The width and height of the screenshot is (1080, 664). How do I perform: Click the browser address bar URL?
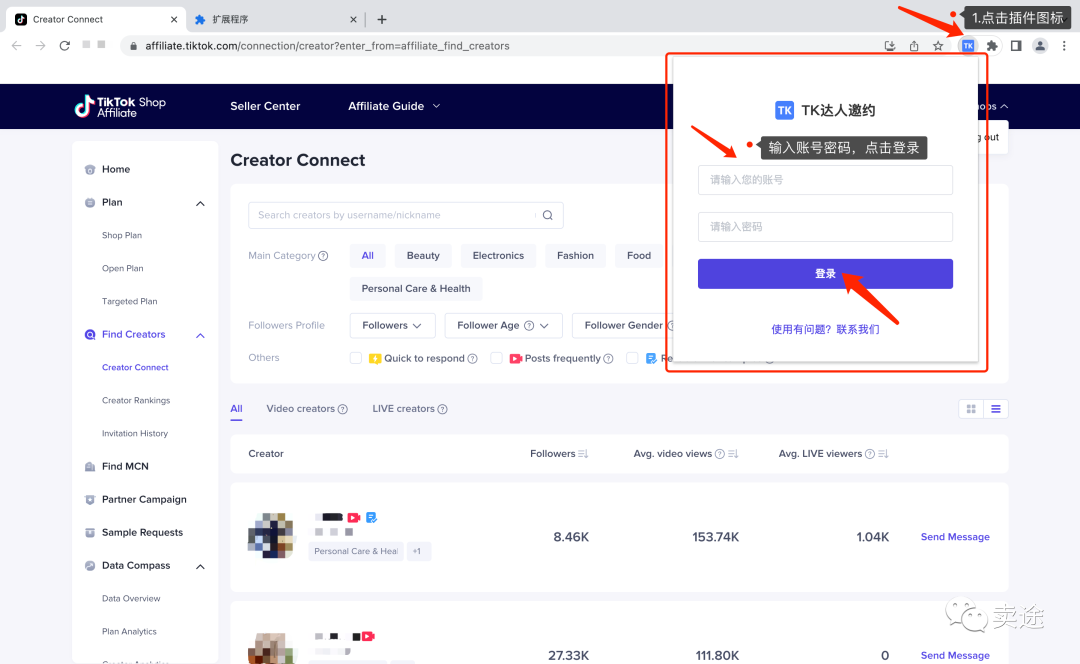click(327, 45)
